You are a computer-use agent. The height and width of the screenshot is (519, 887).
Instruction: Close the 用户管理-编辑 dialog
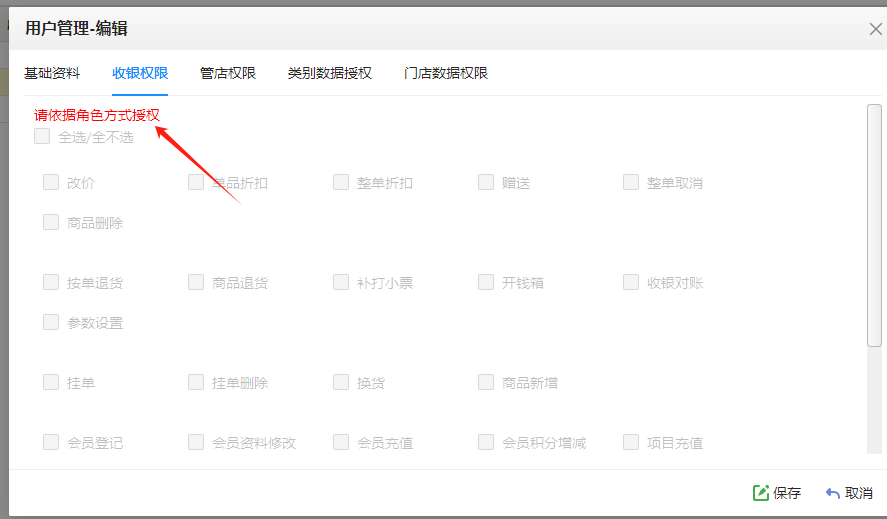pos(875,29)
